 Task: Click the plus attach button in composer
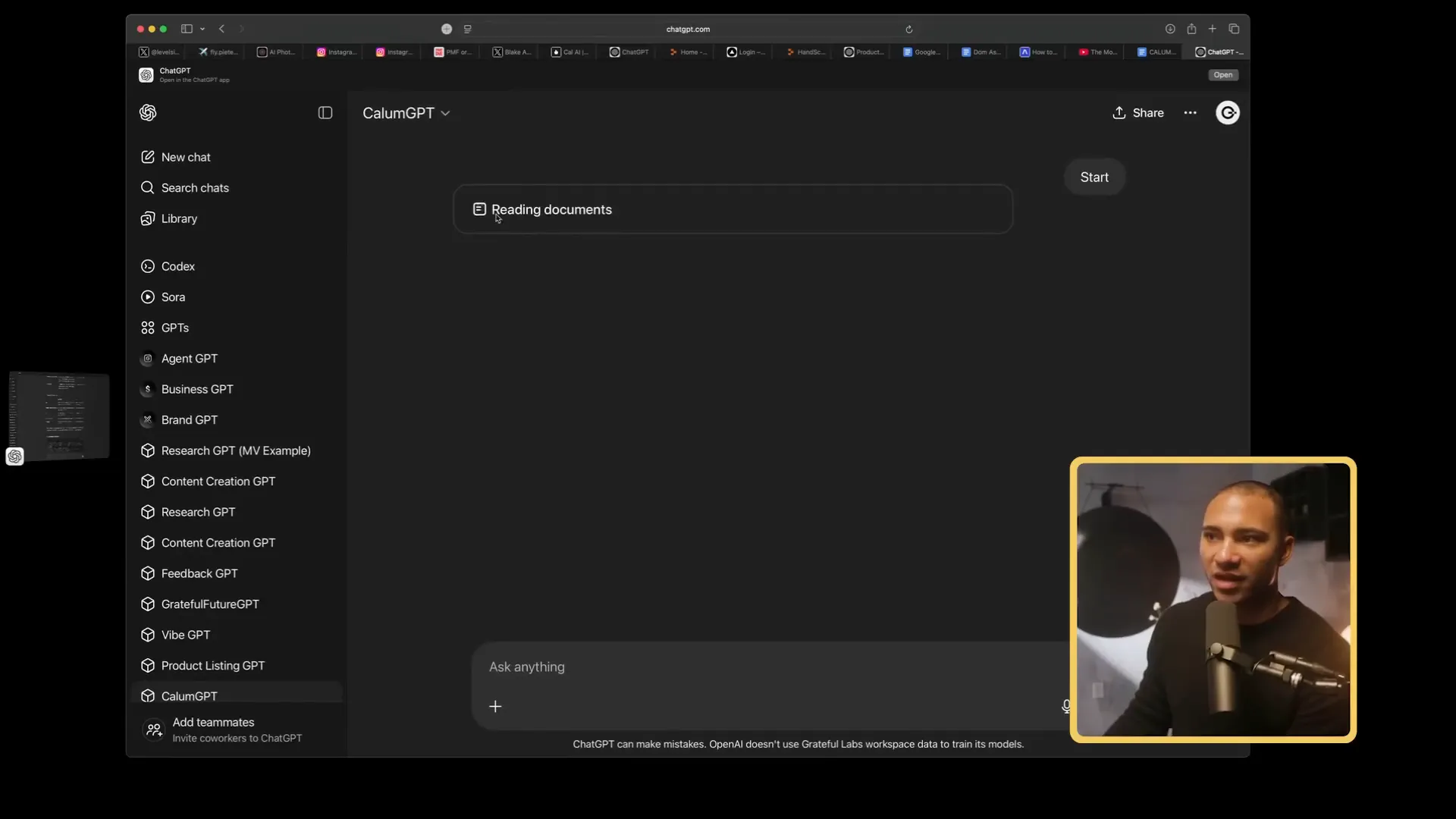coord(495,707)
